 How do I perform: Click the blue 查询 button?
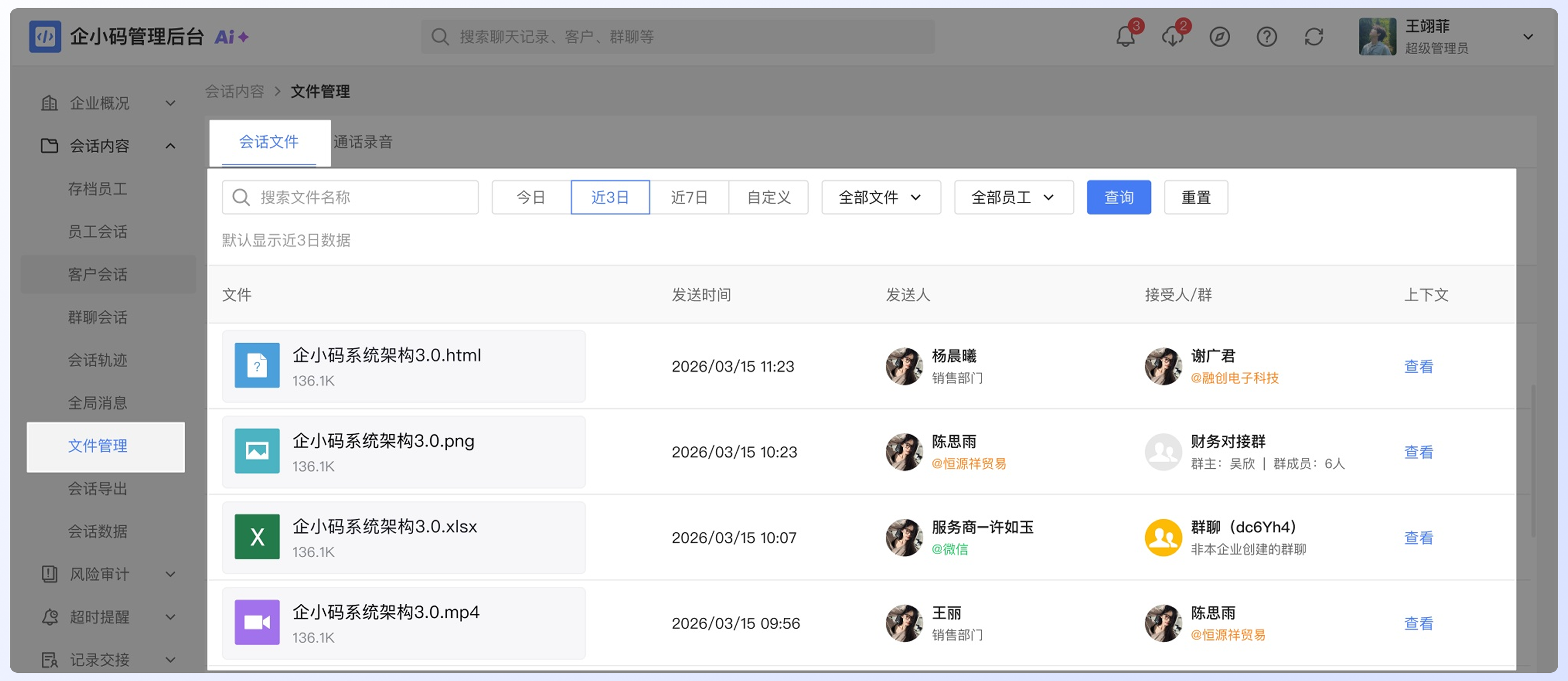click(1119, 197)
